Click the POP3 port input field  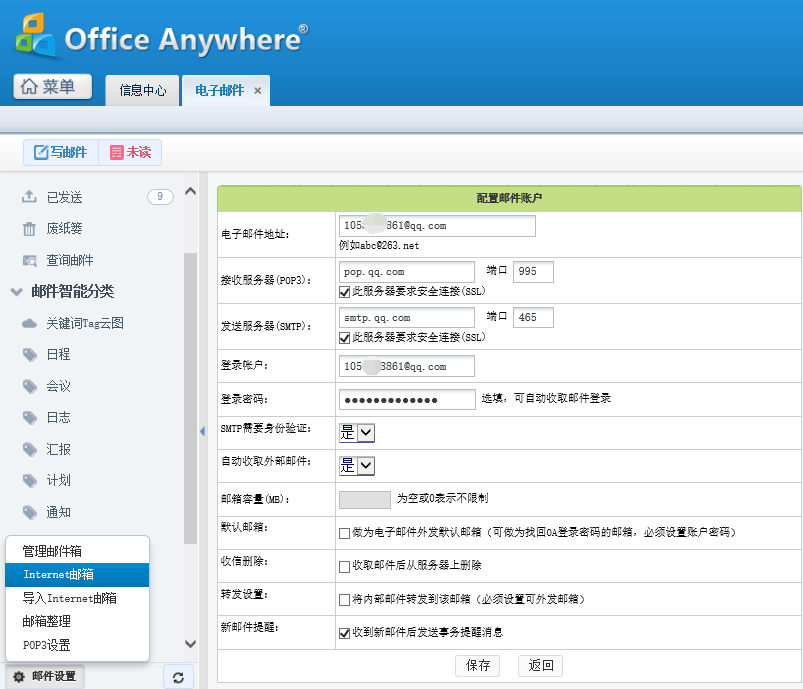532,271
